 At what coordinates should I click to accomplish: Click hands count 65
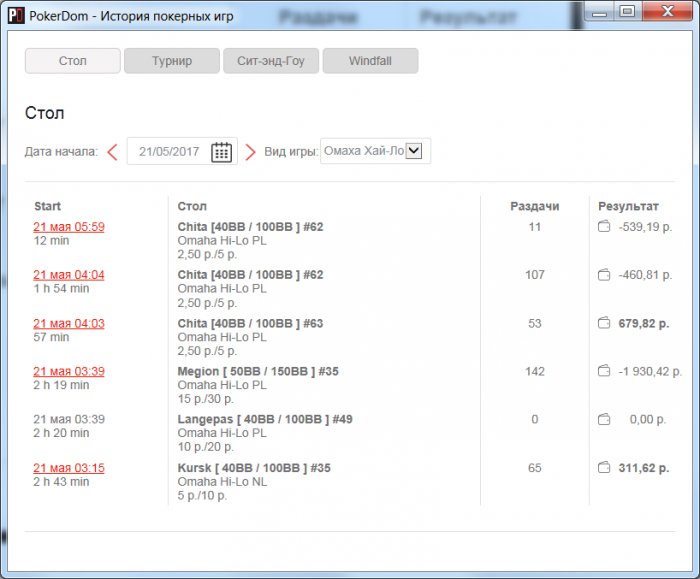pyautogui.click(x=535, y=468)
